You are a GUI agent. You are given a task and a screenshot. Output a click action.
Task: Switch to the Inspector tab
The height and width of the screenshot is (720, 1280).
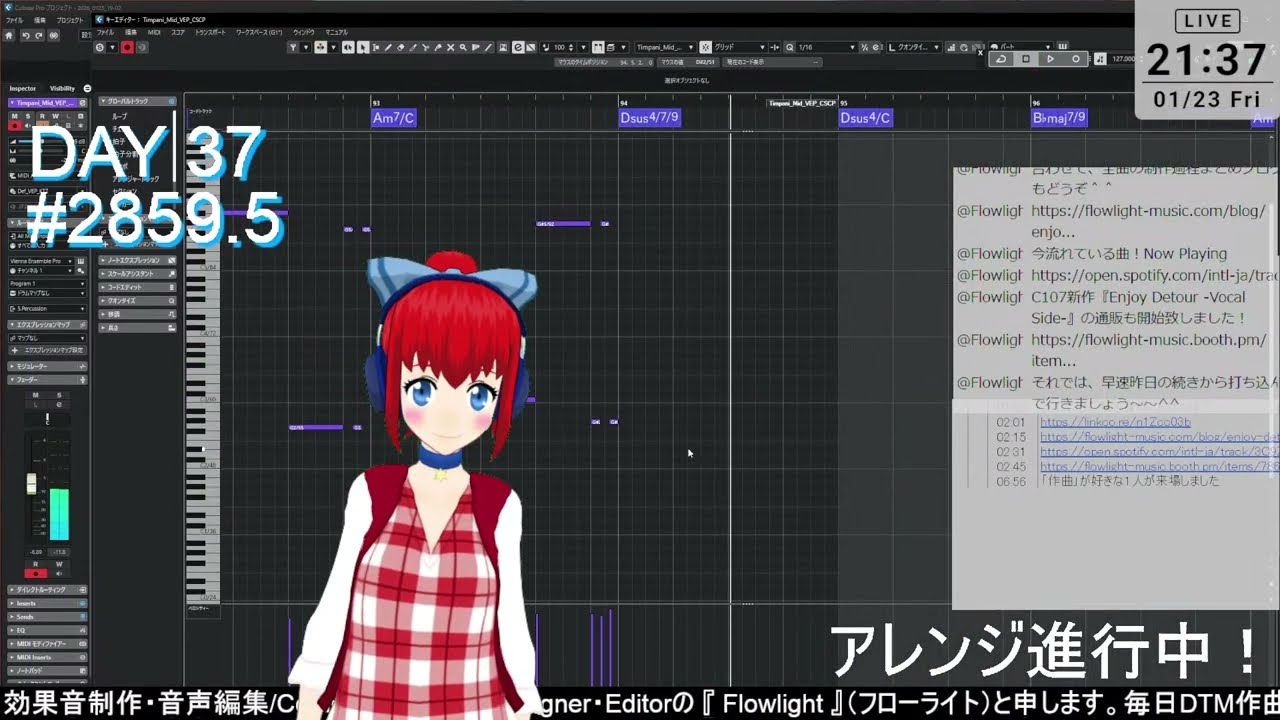[x=23, y=88]
